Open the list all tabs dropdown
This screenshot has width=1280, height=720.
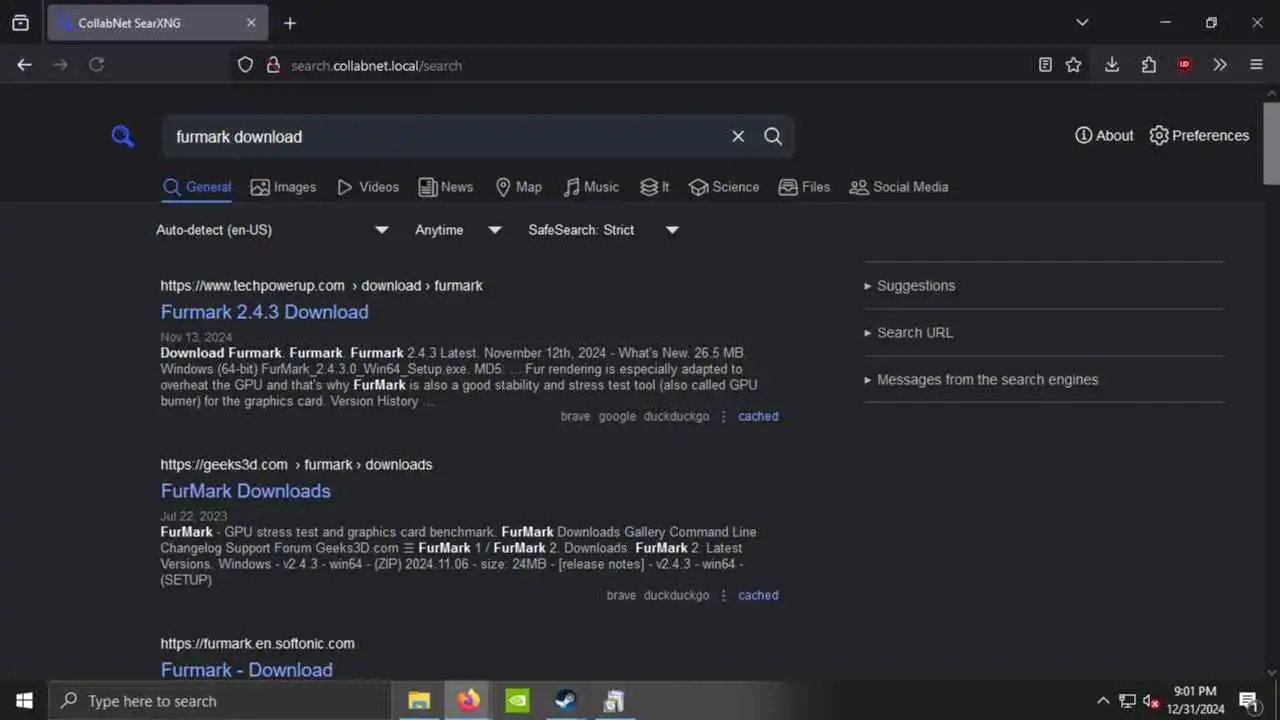(x=1082, y=23)
